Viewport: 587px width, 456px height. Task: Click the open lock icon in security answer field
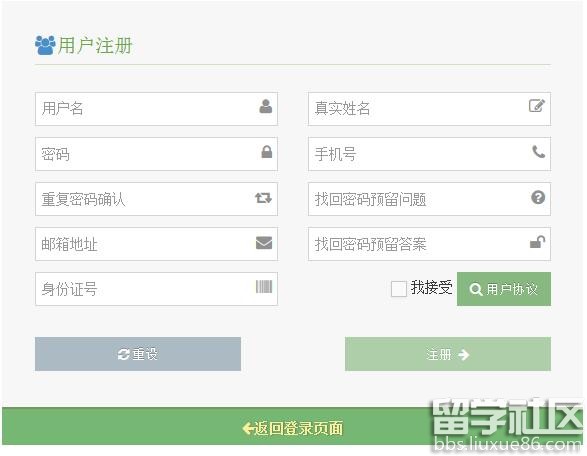538,242
